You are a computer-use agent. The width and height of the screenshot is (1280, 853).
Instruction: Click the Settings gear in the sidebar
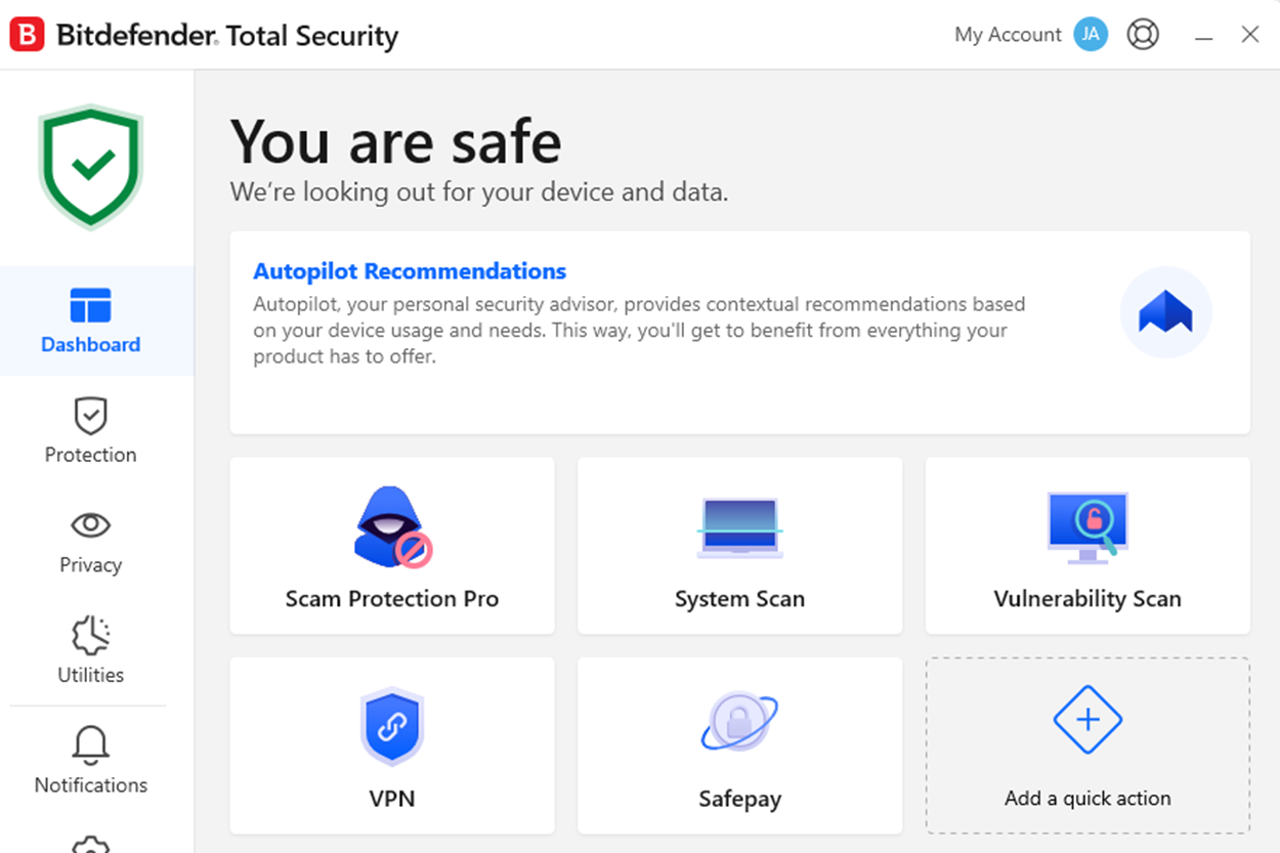91,844
